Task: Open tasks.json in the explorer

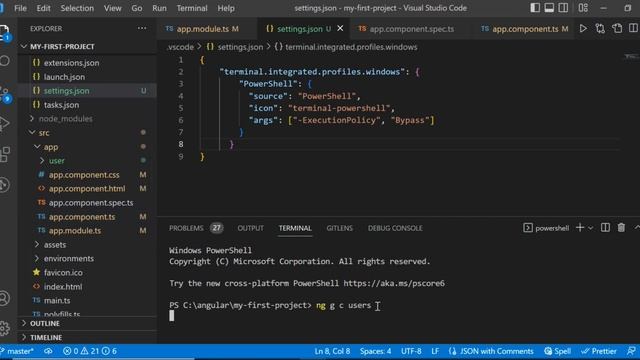Action: pos(62,105)
